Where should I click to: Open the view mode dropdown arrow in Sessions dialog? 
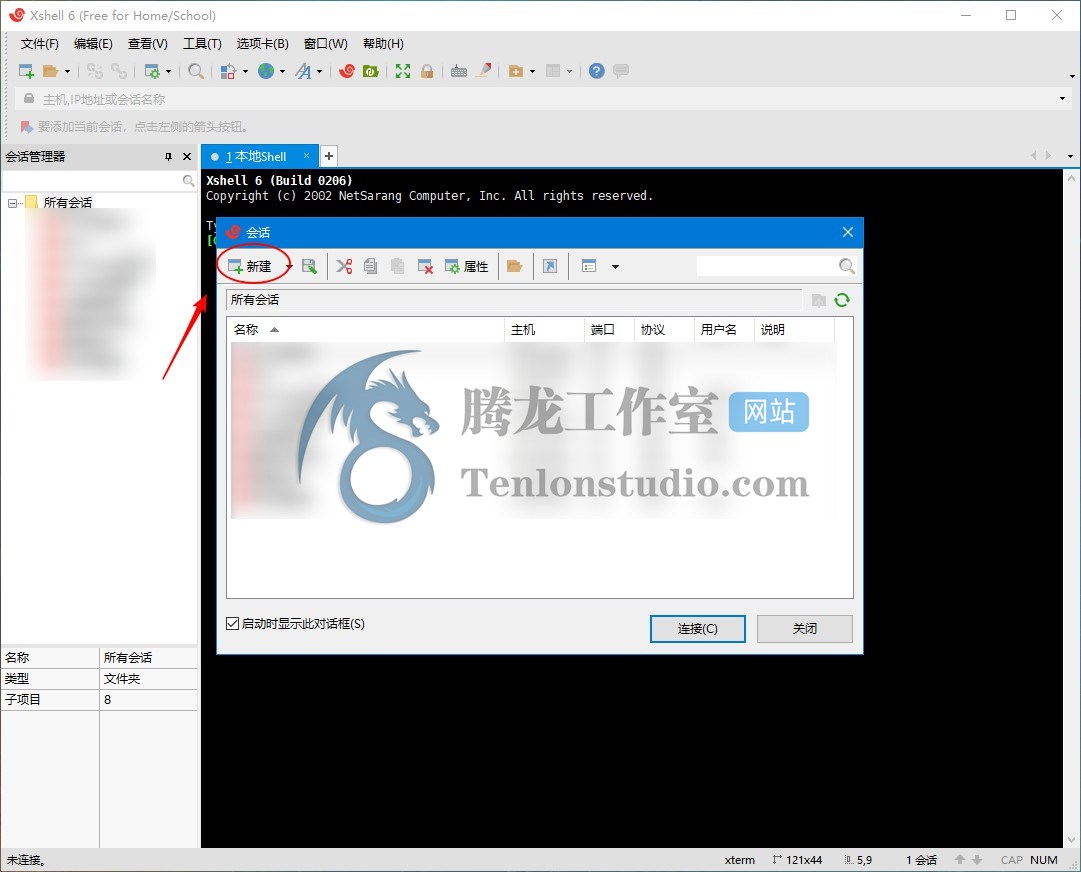coord(615,267)
